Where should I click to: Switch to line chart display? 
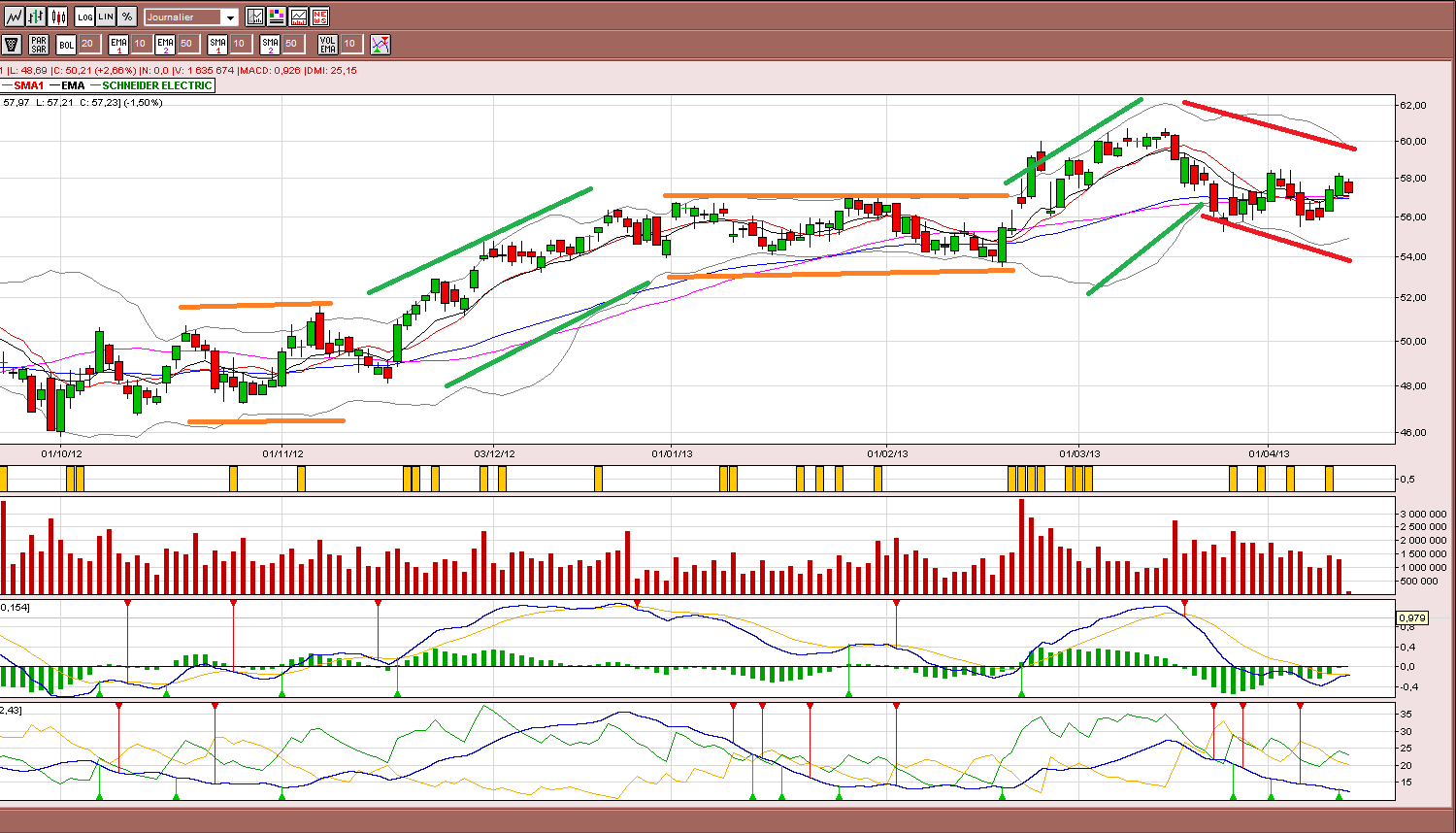point(14,17)
